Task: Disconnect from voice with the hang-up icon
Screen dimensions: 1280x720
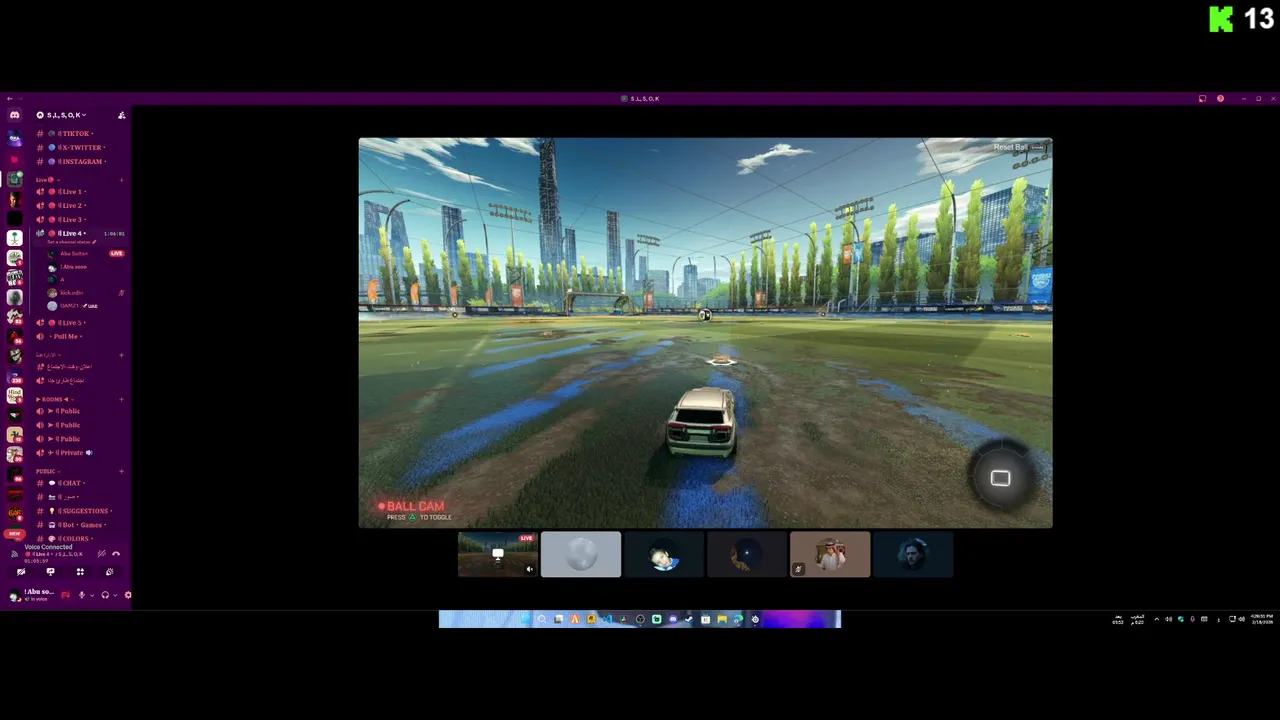Action: tap(116, 554)
